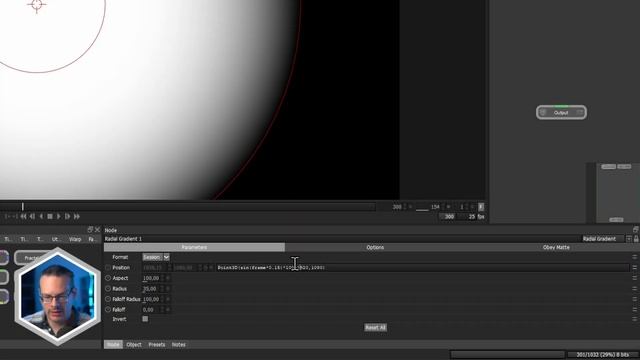
Task: Stop playback with the square button
Action: [x=50, y=216]
